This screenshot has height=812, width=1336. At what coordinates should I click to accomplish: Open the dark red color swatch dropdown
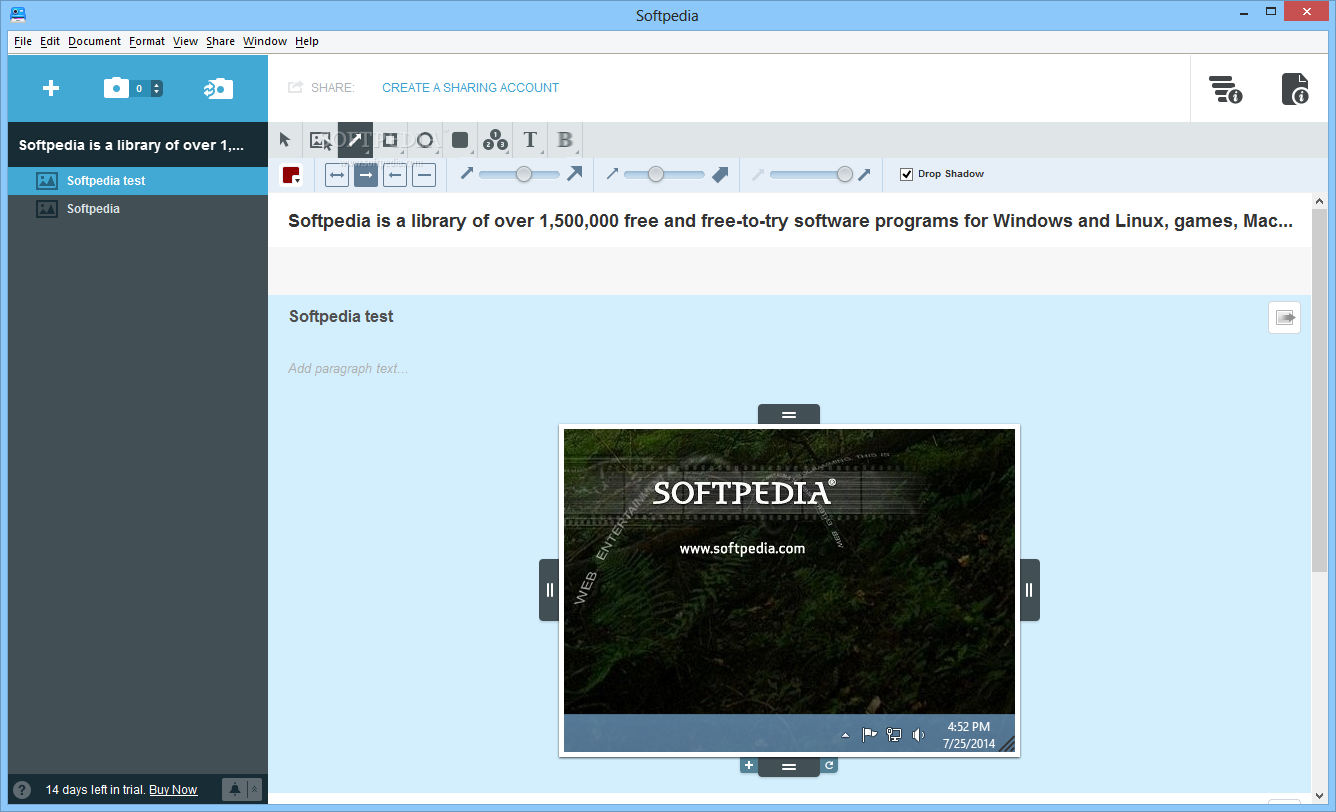pyautogui.click(x=291, y=175)
